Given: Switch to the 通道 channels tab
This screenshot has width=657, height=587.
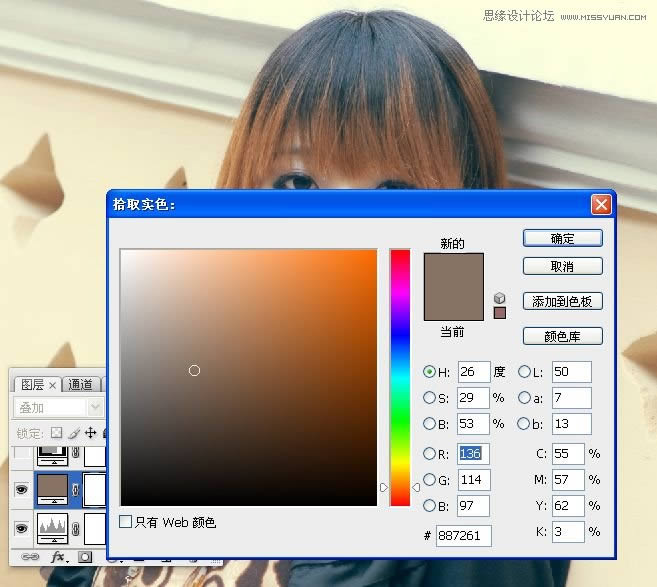Looking at the screenshot, I should [x=82, y=384].
